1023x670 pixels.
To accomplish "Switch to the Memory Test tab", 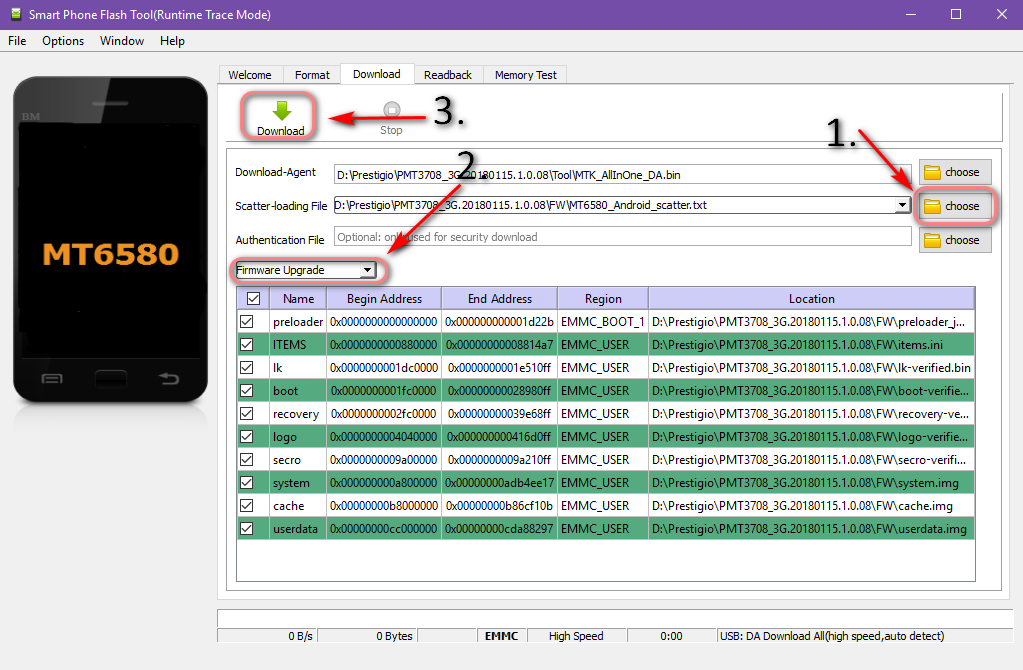I will [x=525, y=75].
